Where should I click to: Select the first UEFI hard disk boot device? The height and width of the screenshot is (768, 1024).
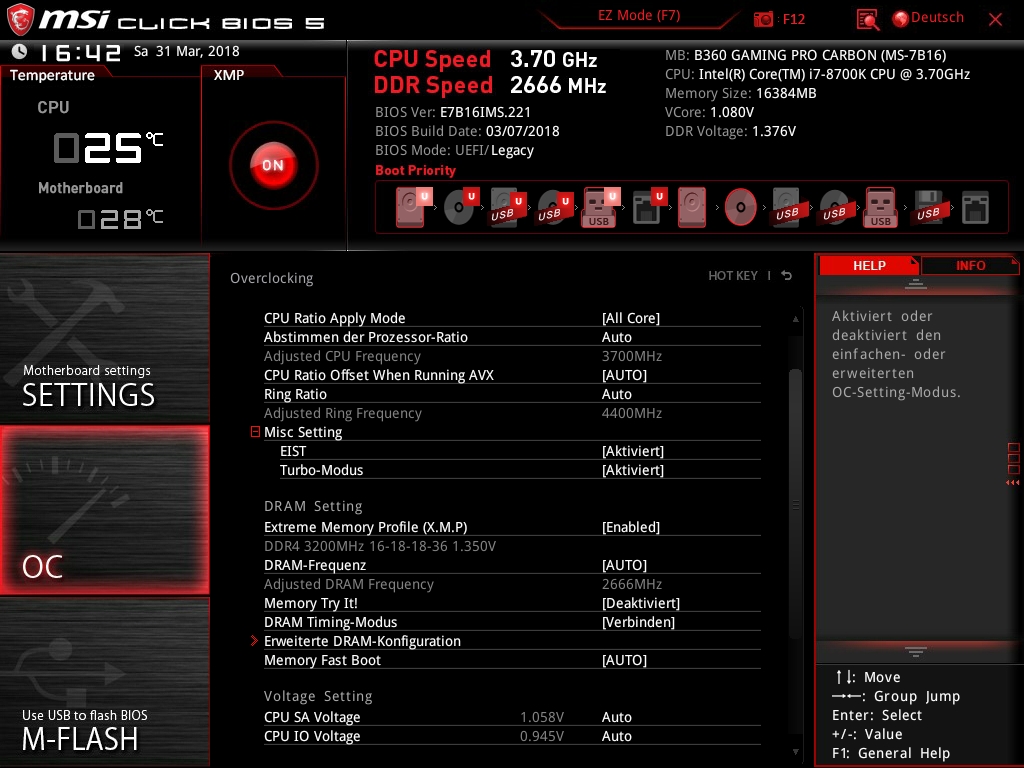click(413, 207)
